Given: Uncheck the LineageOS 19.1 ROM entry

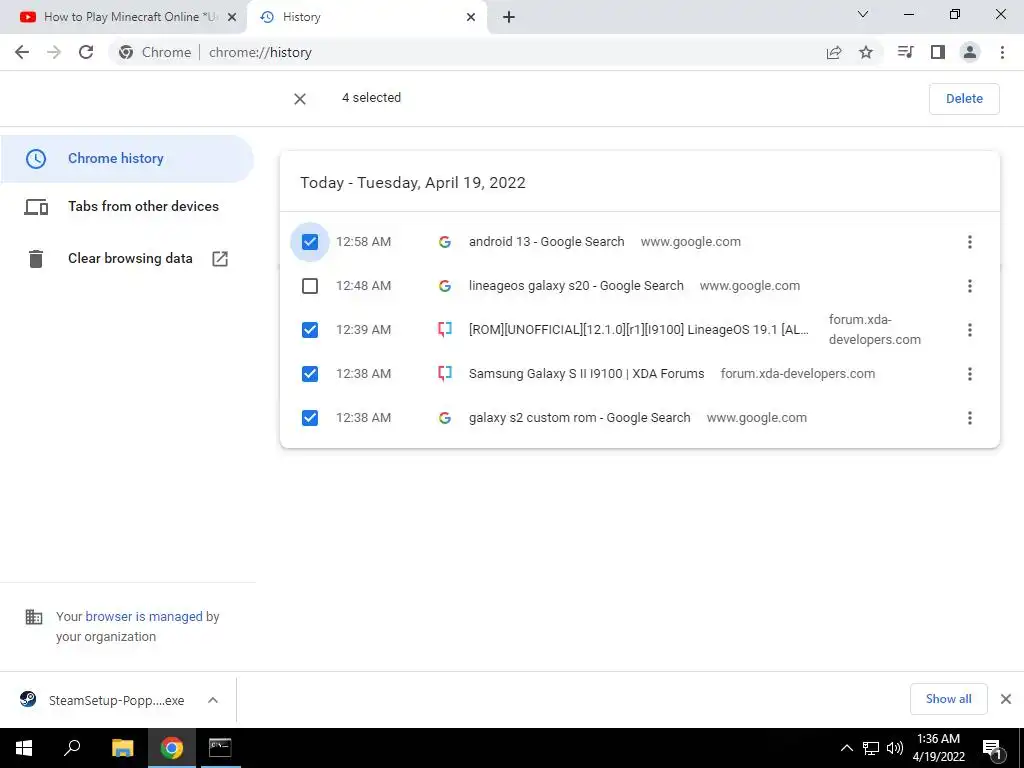Looking at the screenshot, I should point(310,330).
